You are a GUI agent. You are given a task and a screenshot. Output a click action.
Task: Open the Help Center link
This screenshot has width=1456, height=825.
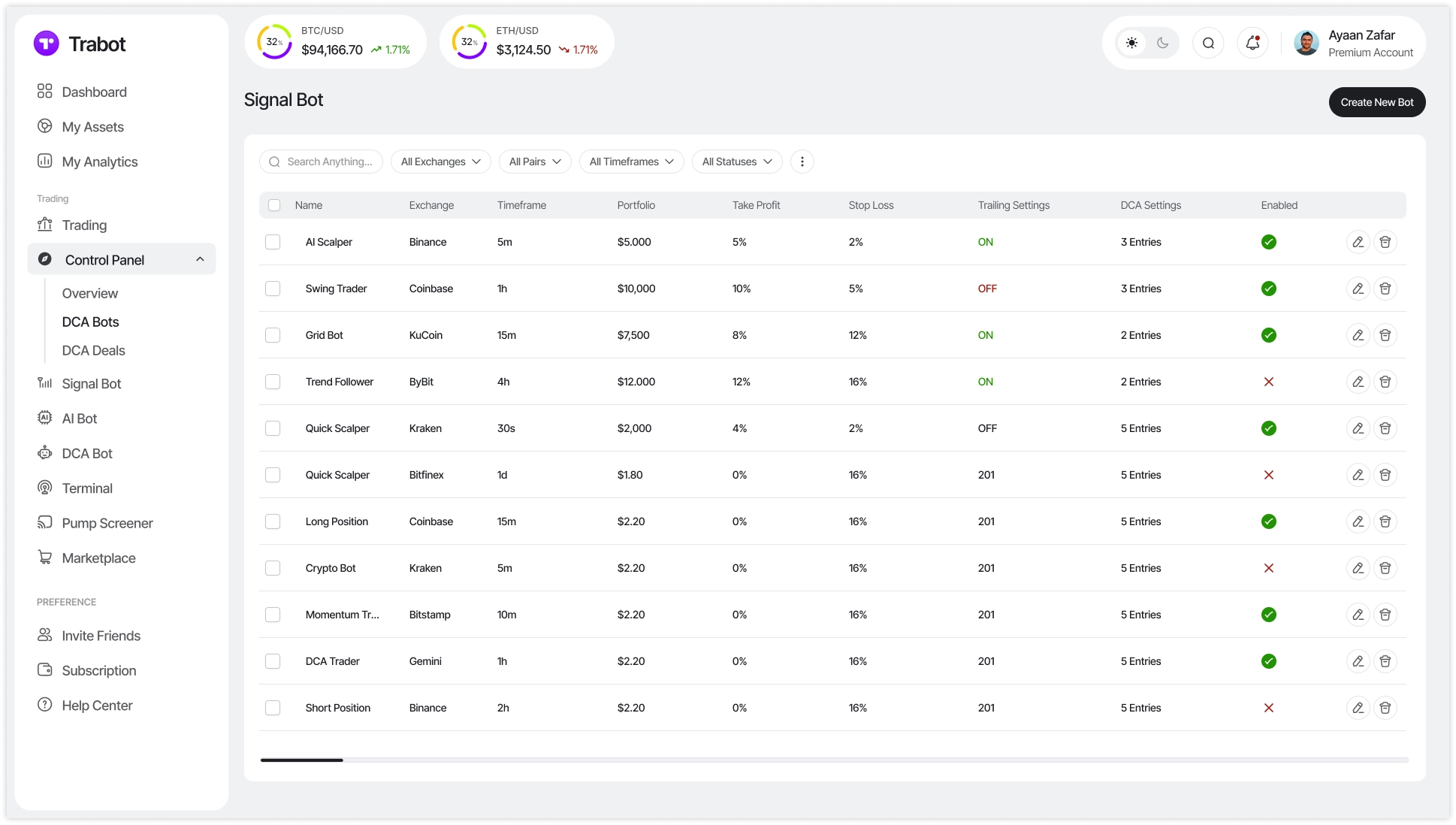pos(97,706)
